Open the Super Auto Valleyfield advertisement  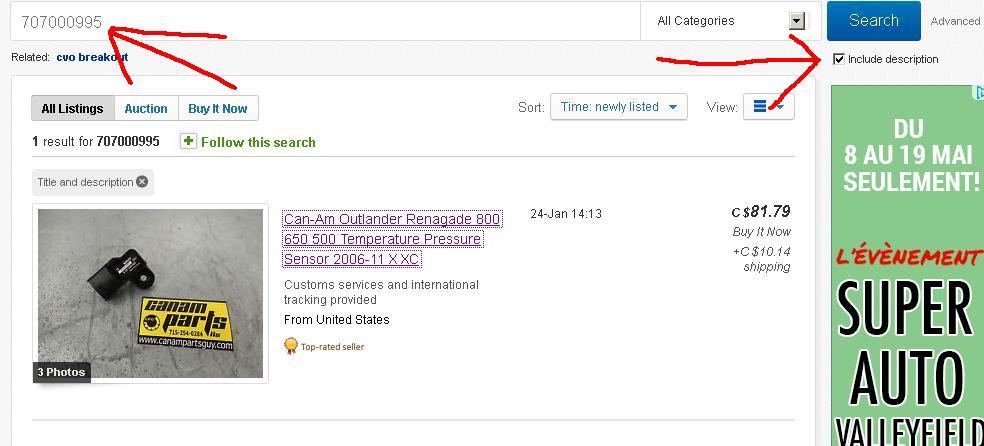coord(907,265)
